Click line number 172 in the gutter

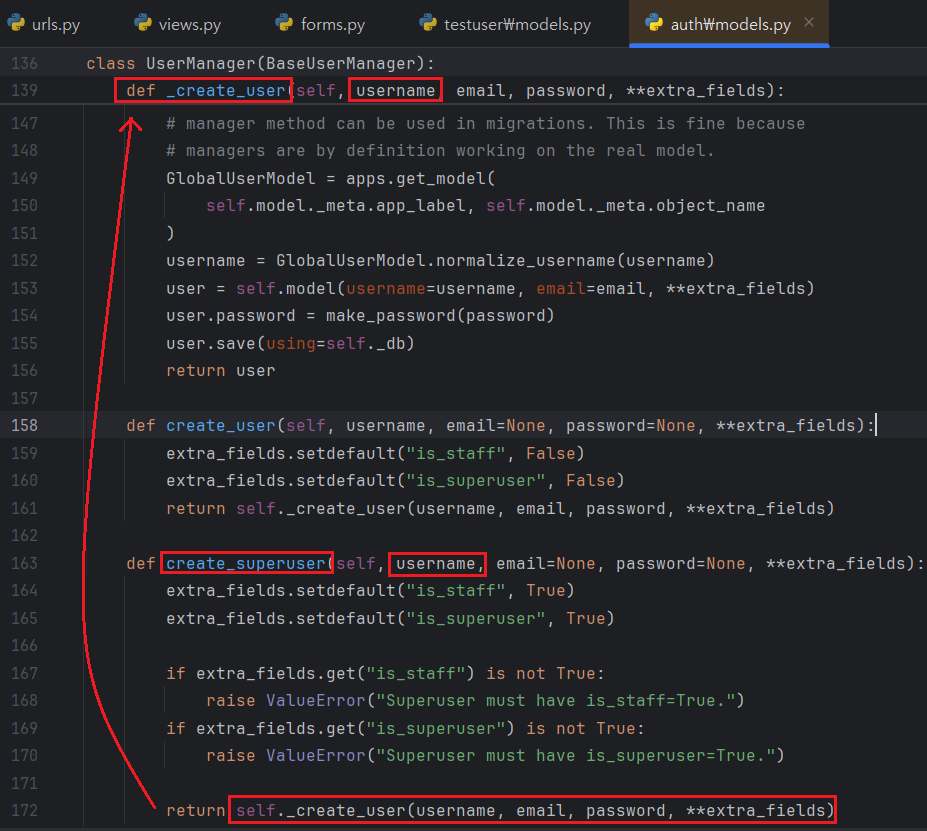(x=23, y=809)
